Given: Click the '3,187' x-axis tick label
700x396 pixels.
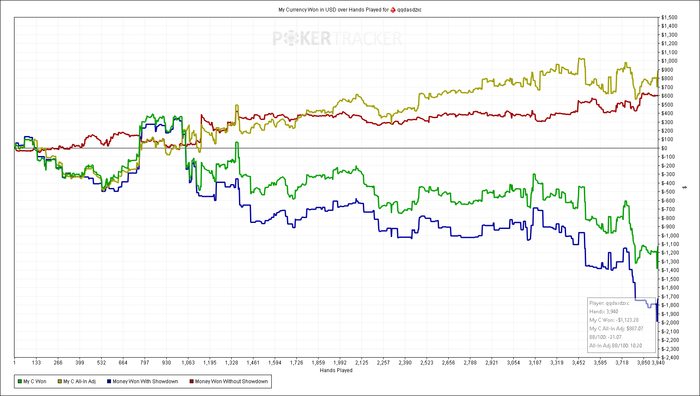Looking at the screenshot, I should pos(535,363).
